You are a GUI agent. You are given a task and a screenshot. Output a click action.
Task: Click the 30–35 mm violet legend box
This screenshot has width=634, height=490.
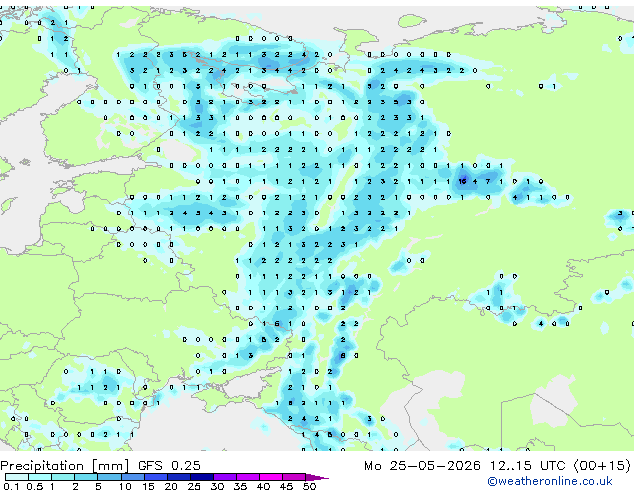point(224,477)
